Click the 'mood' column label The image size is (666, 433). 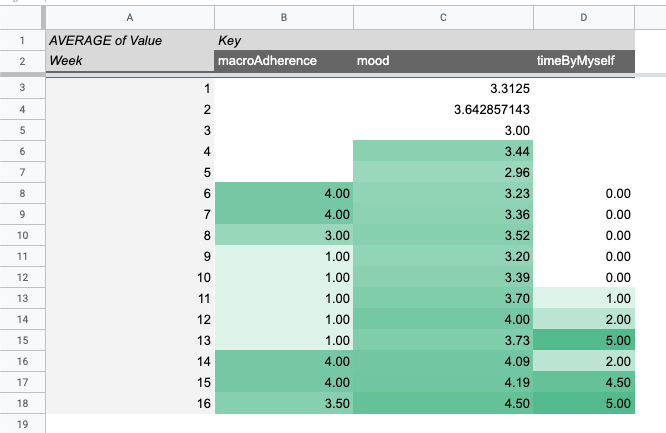[443, 61]
